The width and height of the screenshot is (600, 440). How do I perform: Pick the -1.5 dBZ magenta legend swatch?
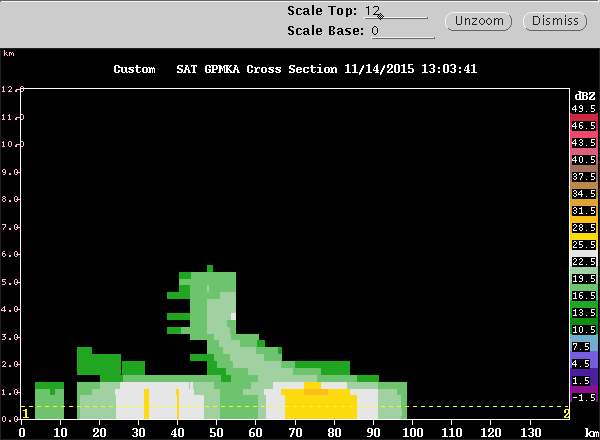point(584,397)
